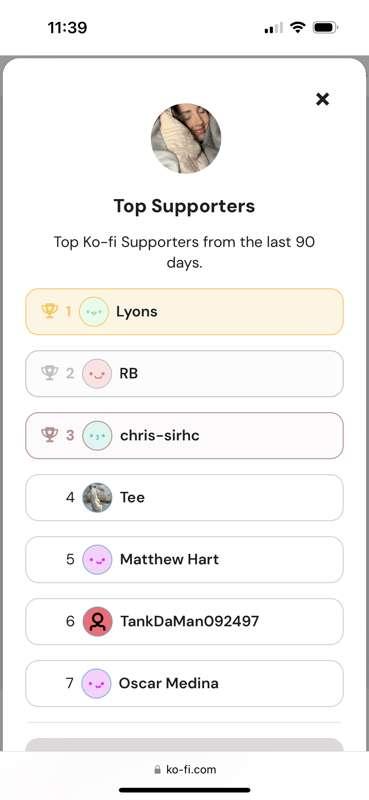
Task: Tap TankDaMan092497's red person avatar
Action: (x=97, y=621)
